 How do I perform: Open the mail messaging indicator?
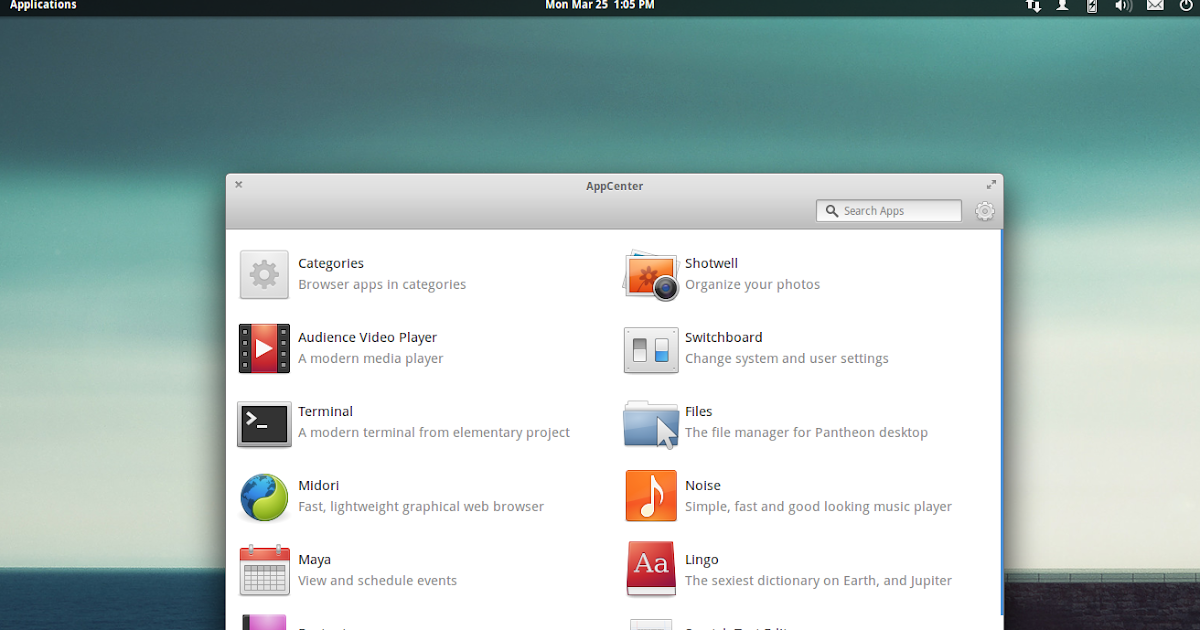1155,6
